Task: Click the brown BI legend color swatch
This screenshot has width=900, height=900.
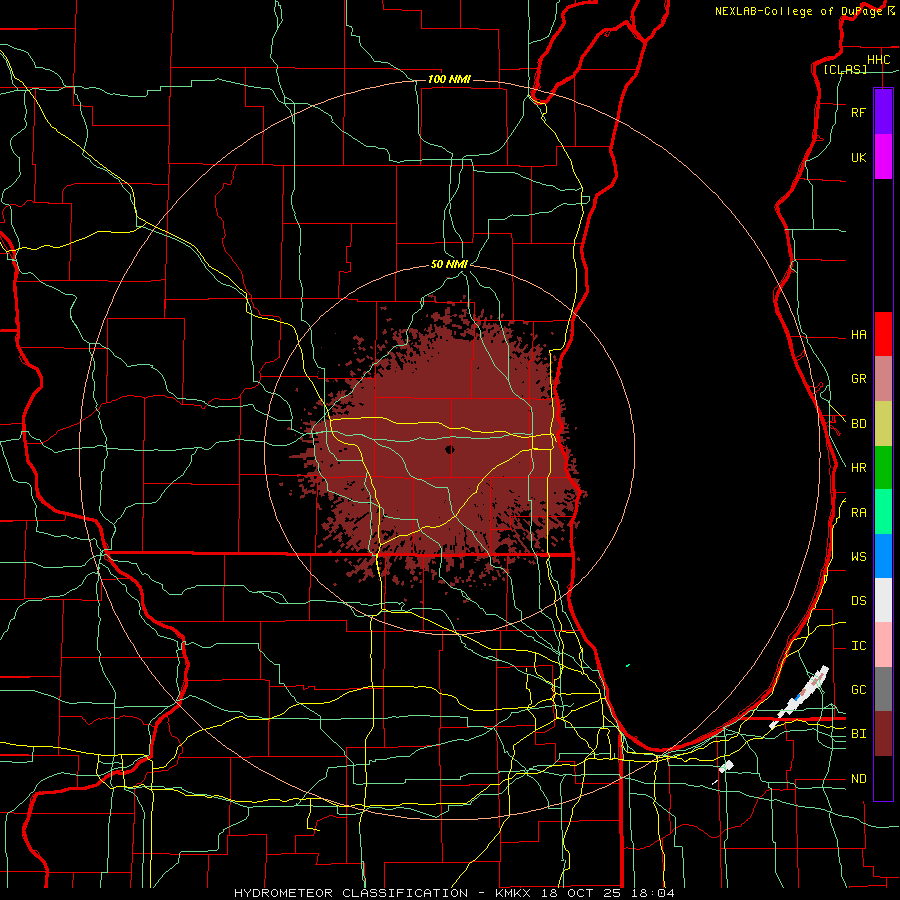Action: tap(883, 734)
